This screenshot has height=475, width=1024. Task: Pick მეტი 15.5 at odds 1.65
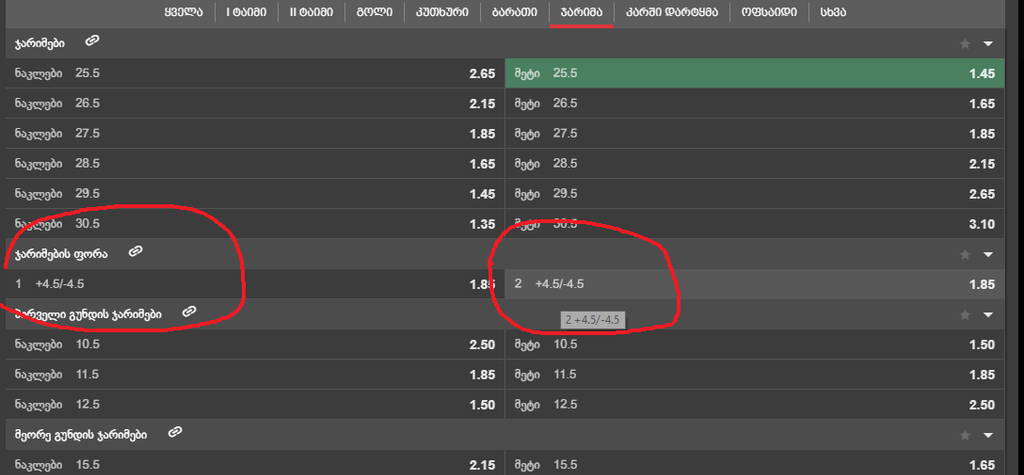point(755,463)
